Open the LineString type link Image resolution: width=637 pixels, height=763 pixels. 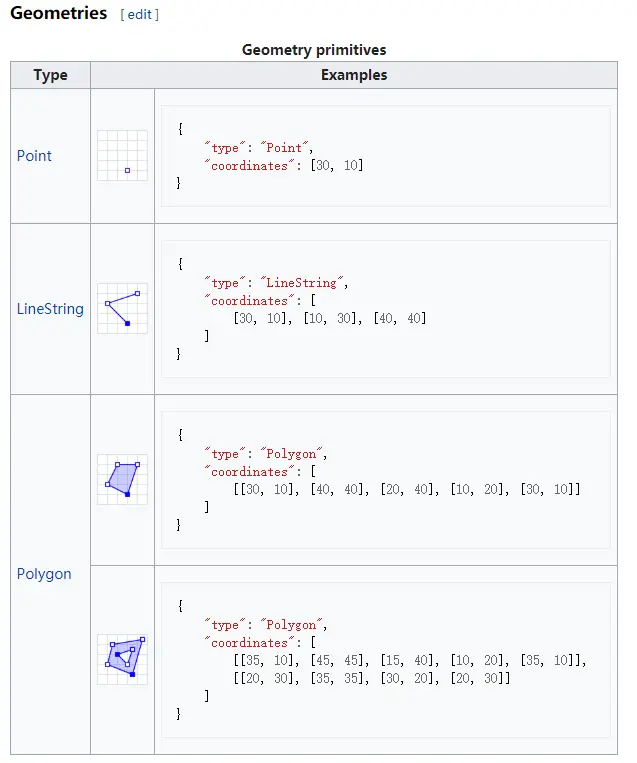(50, 309)
